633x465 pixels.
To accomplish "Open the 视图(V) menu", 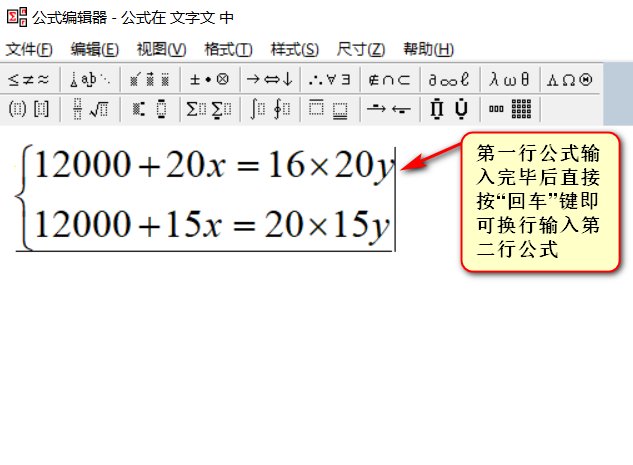I will (x=161, y=49).
